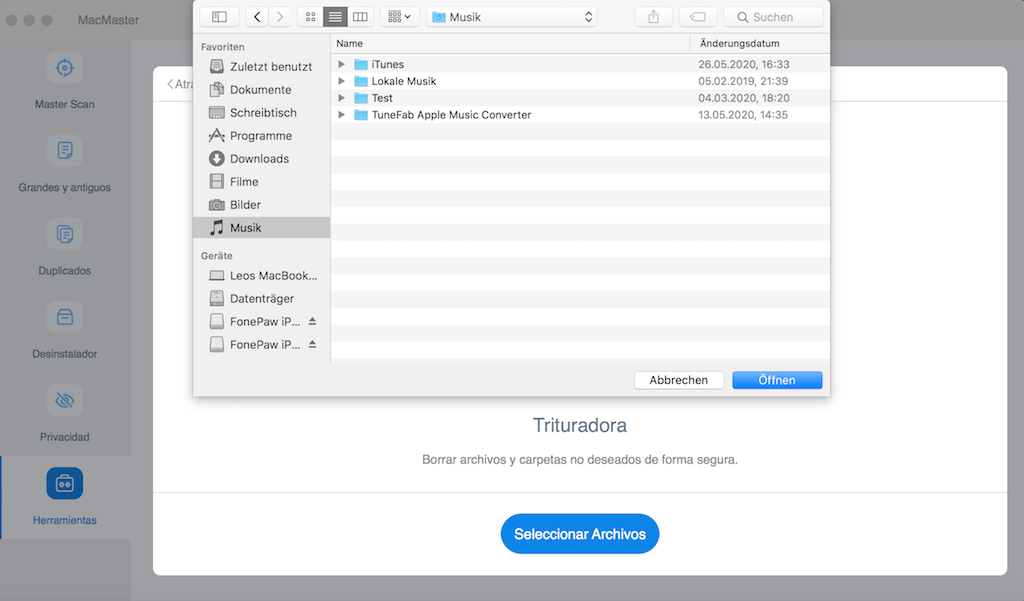The image size is (1024, 601).
Task: Select Privacidad eye icon
Action: (65, 400)
